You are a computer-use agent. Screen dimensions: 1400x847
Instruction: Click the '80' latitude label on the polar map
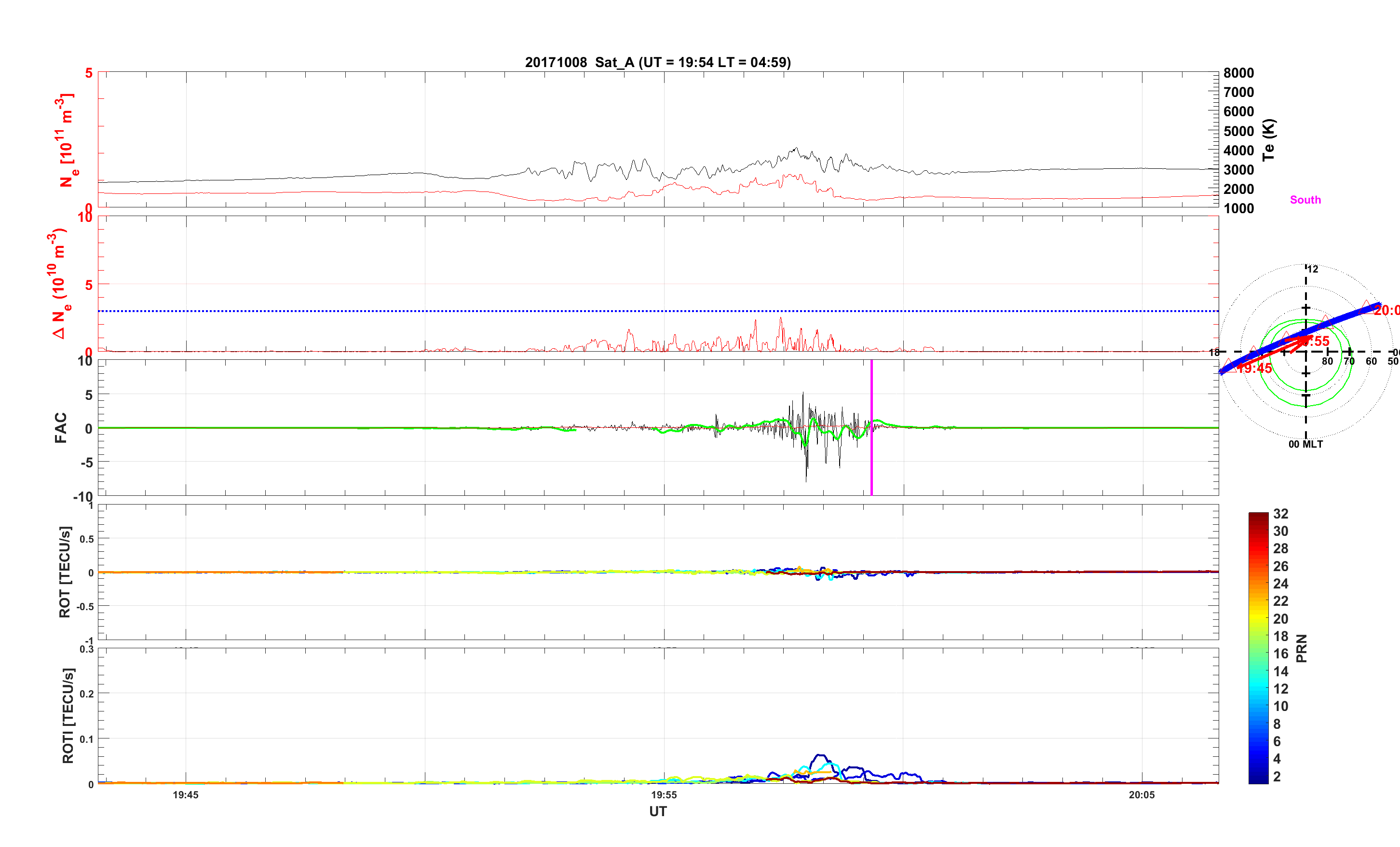[x=1327, y=361]
